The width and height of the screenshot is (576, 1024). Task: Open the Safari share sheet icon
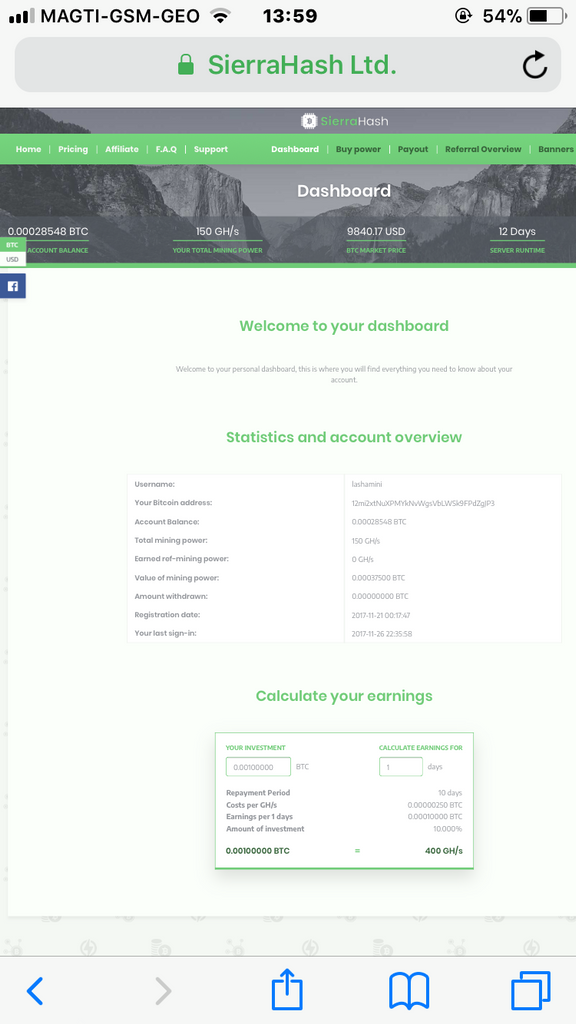pos(287,989)
